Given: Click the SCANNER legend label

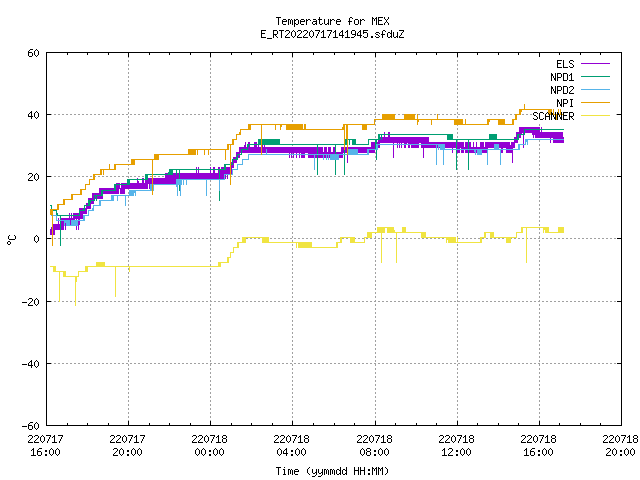Looking at the screenshot, I should click(553, 116).
